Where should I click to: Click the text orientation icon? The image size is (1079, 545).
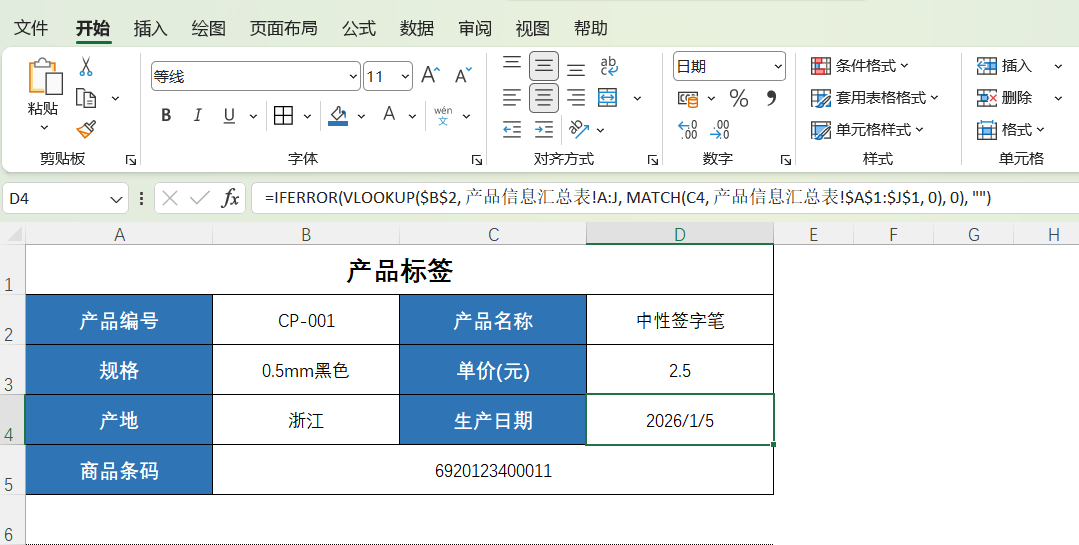click(579, 129)
